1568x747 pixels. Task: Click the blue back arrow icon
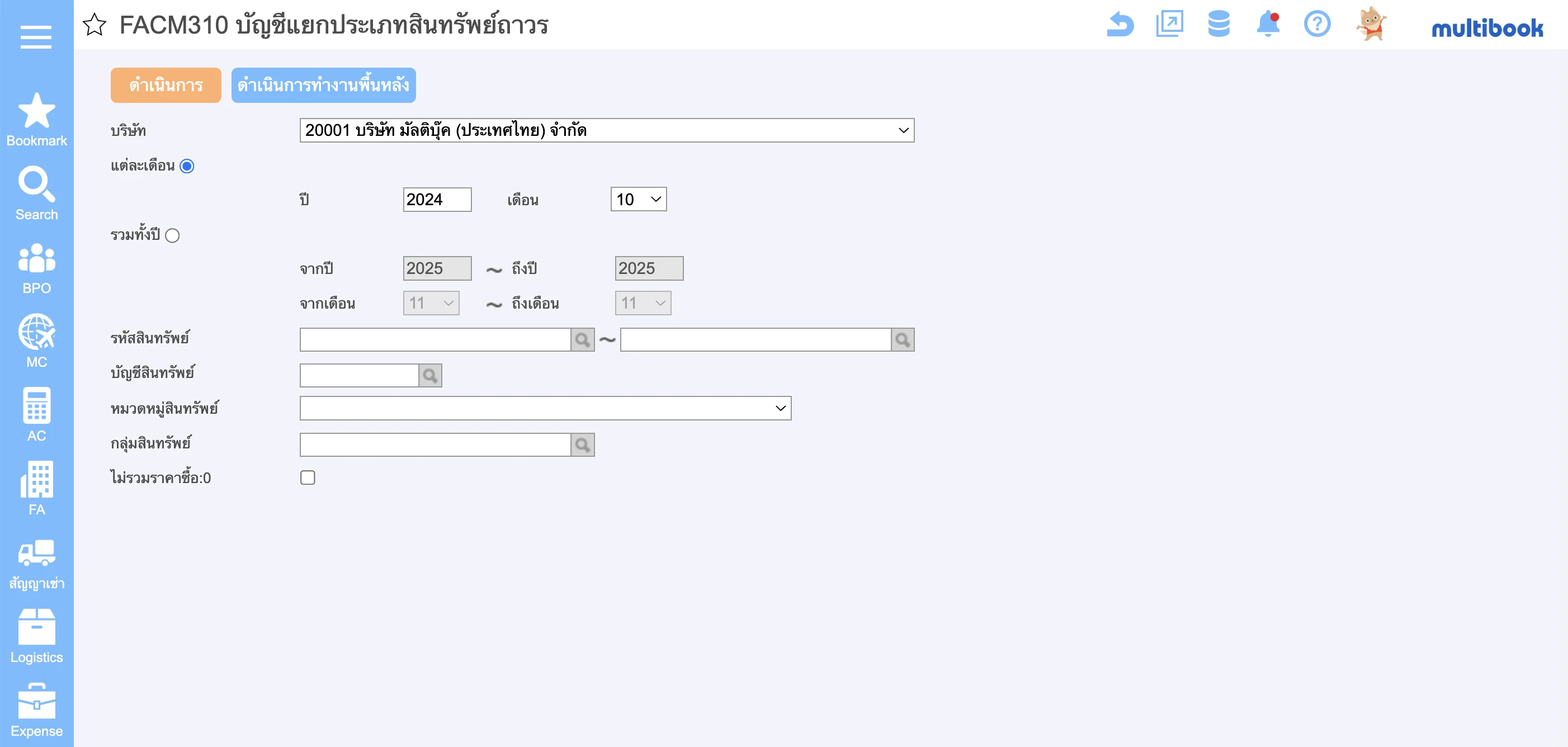(1120, 25)
